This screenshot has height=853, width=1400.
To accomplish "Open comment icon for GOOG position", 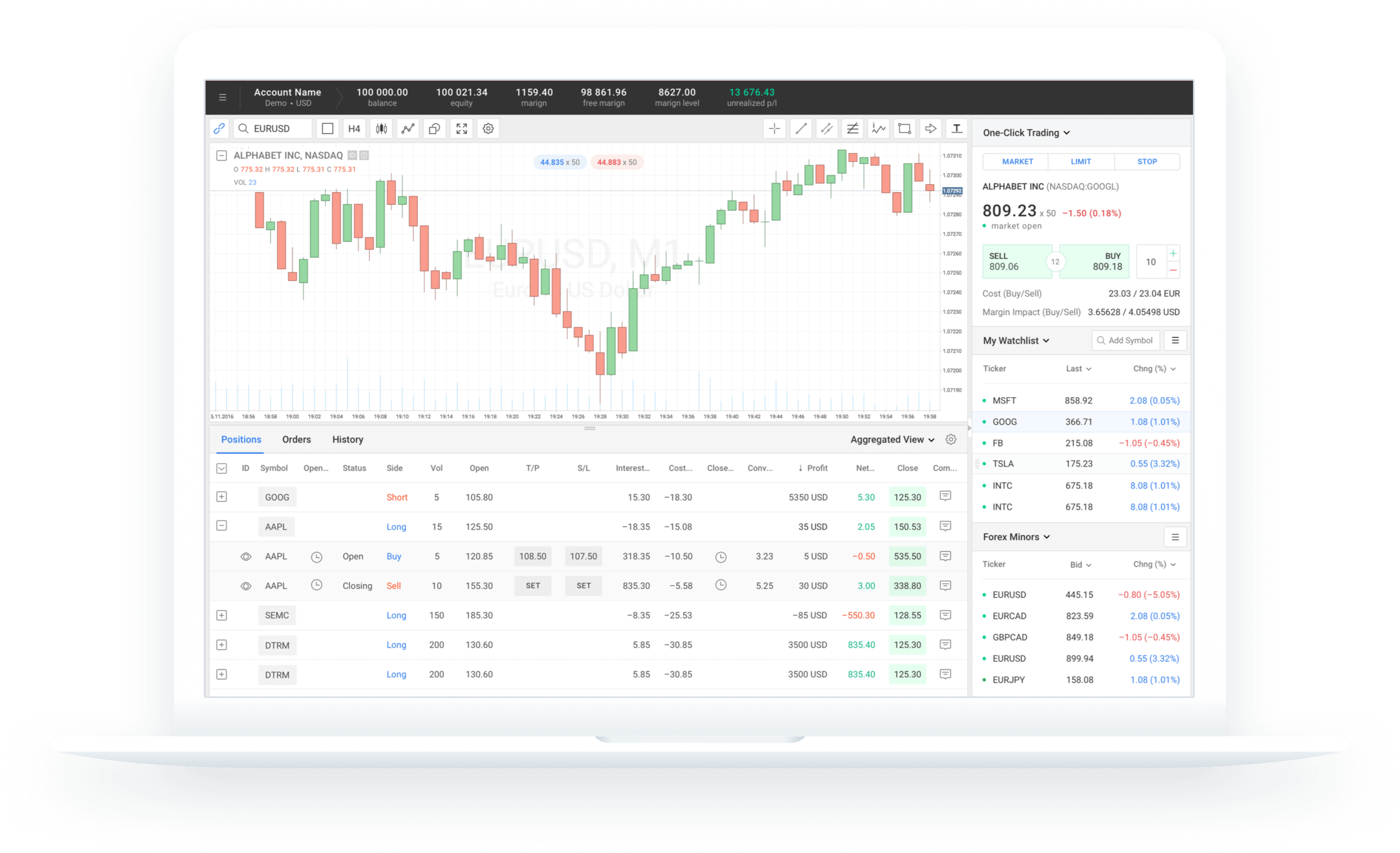I will tap(945, 497).
